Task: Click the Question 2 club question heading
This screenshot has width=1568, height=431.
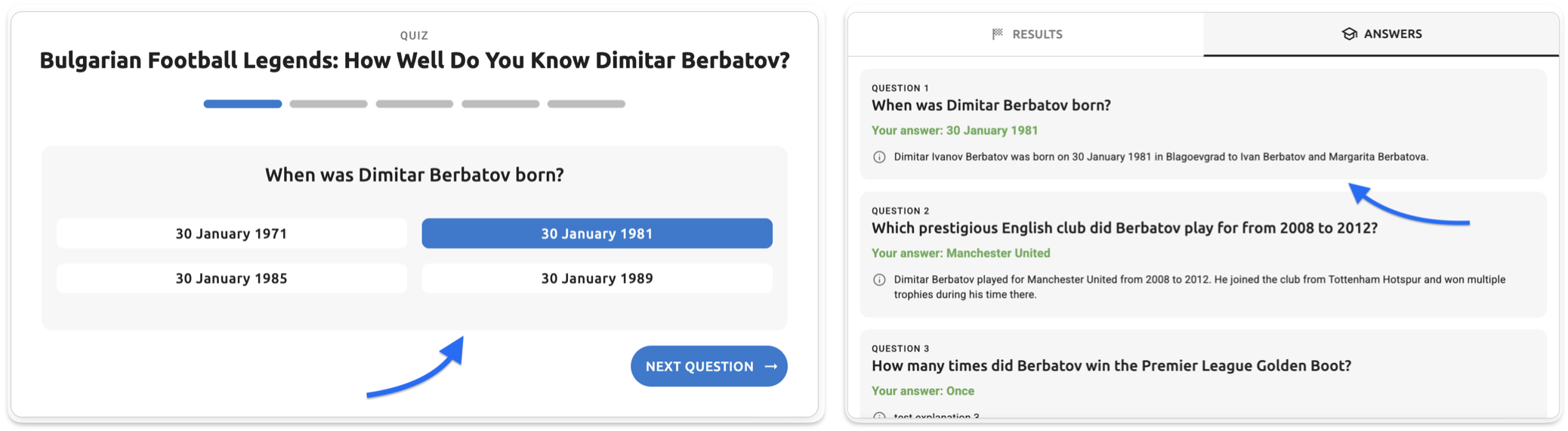Action: [1124, 228]
